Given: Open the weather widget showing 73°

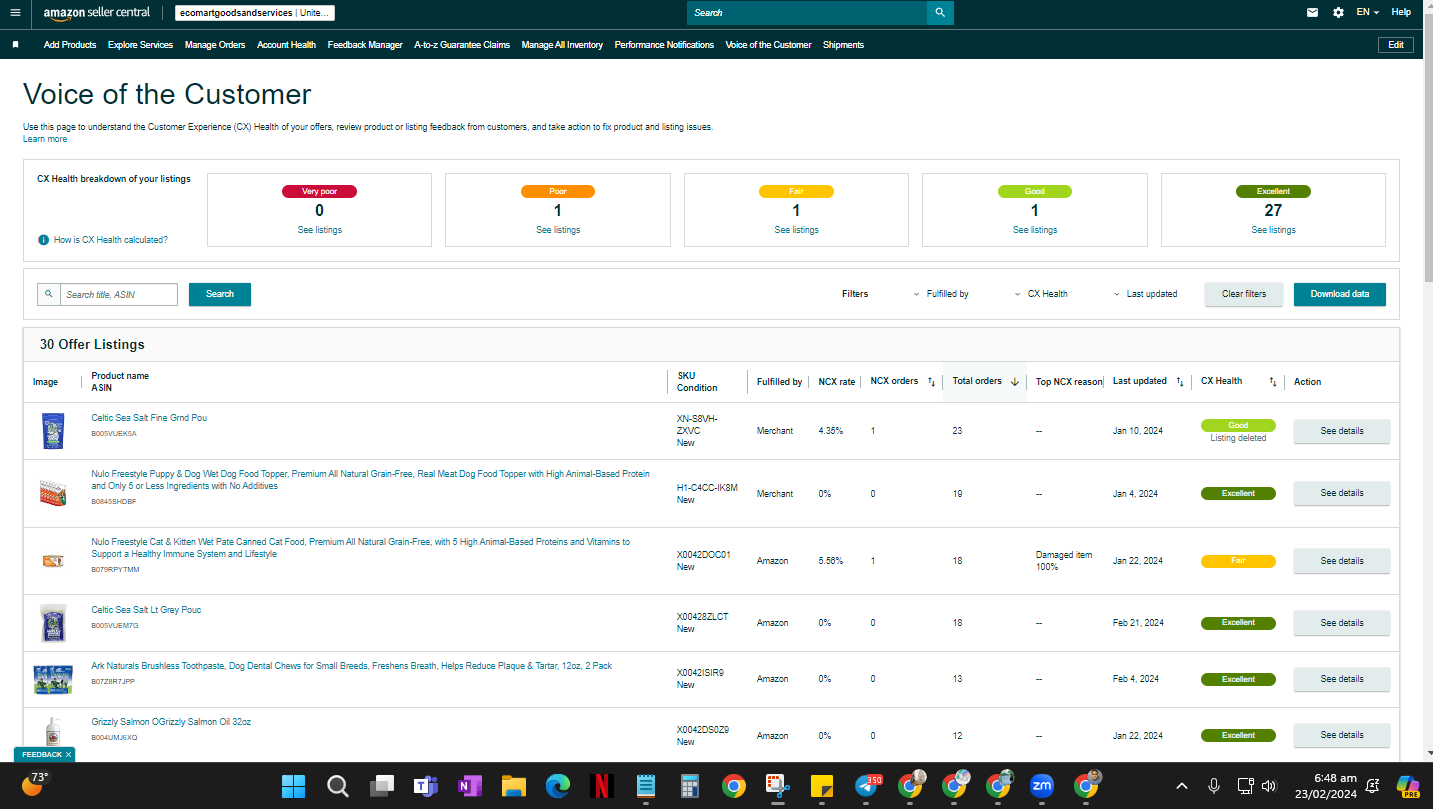Looking at the screenshot, I should [x=34, y=784].
